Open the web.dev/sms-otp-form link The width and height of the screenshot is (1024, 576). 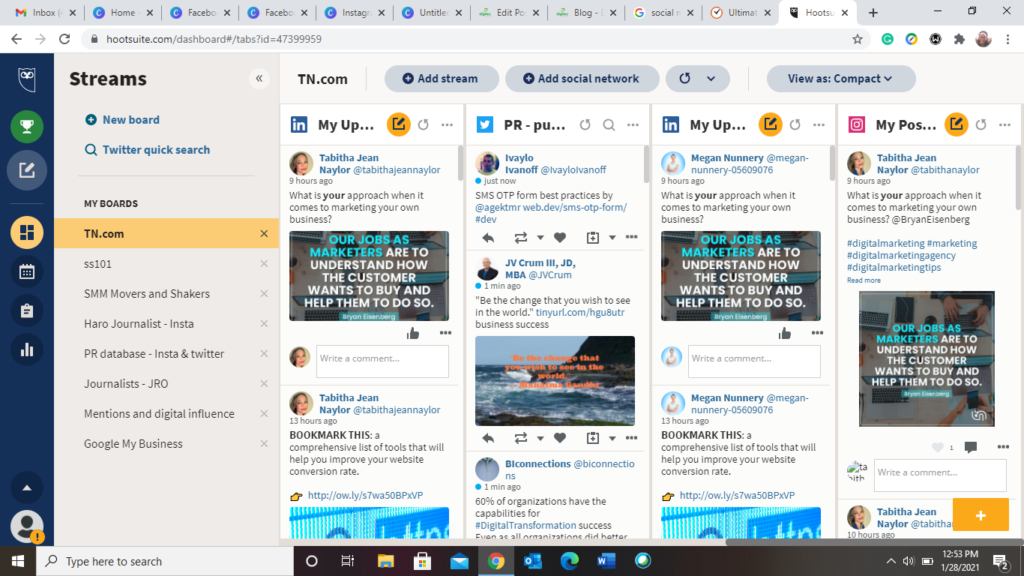[x=575, y=207]
